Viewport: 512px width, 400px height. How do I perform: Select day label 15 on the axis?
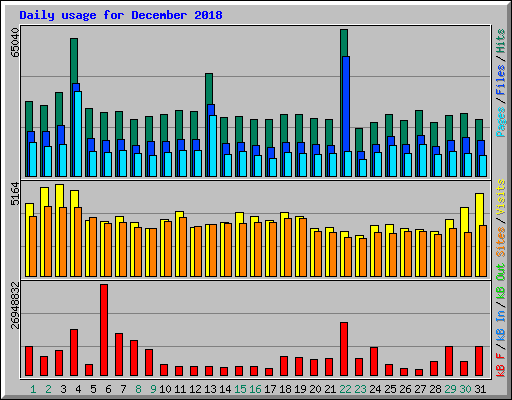pyautogui.click(x=240, y=389)
